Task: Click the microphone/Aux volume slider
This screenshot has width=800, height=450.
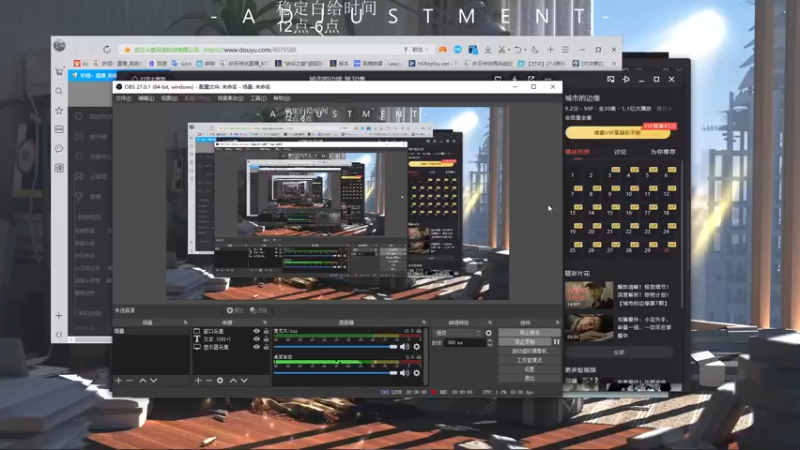Action: tap(336, 347)
